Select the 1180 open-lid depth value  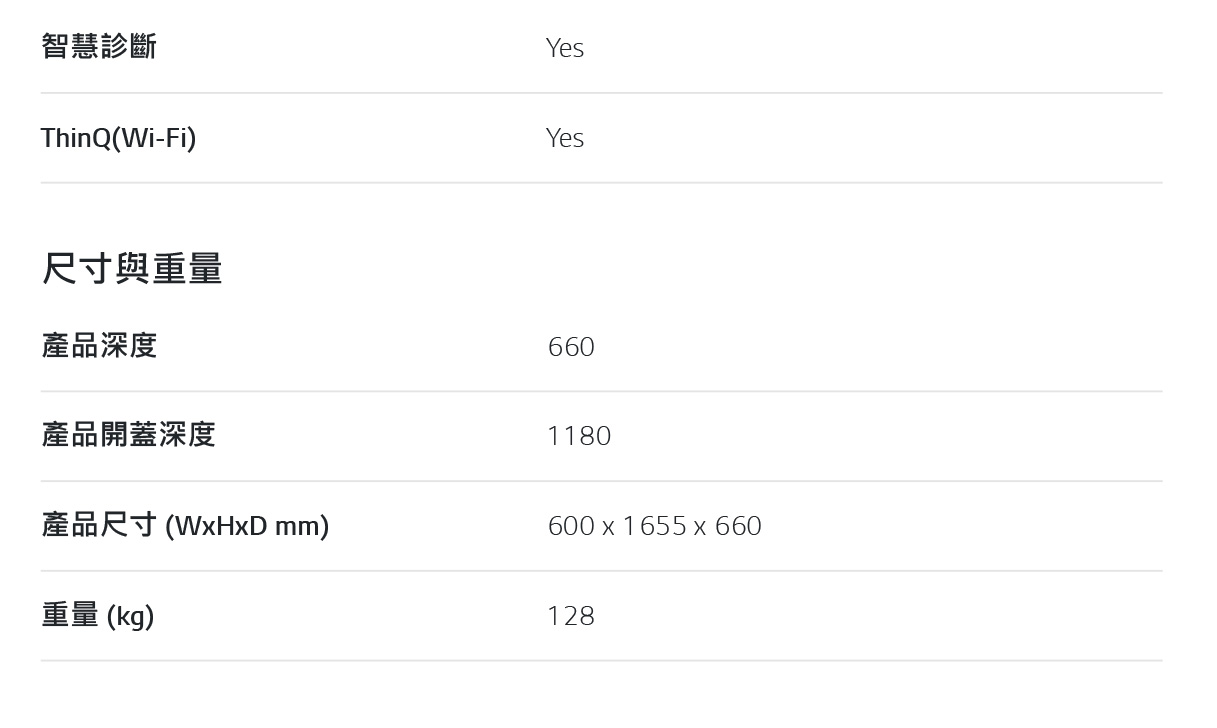(x=579, y=436)
